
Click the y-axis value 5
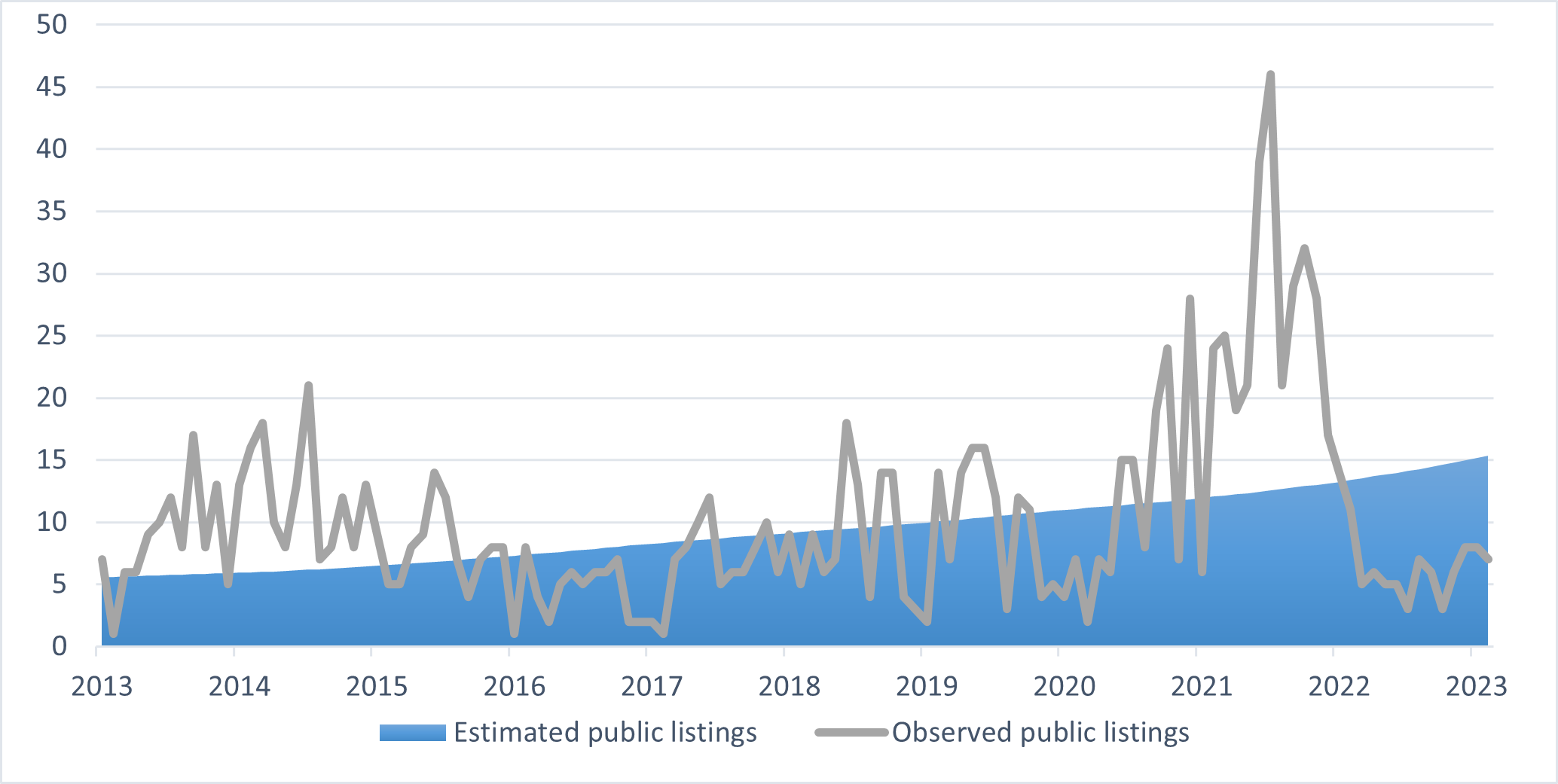[59, 584]
